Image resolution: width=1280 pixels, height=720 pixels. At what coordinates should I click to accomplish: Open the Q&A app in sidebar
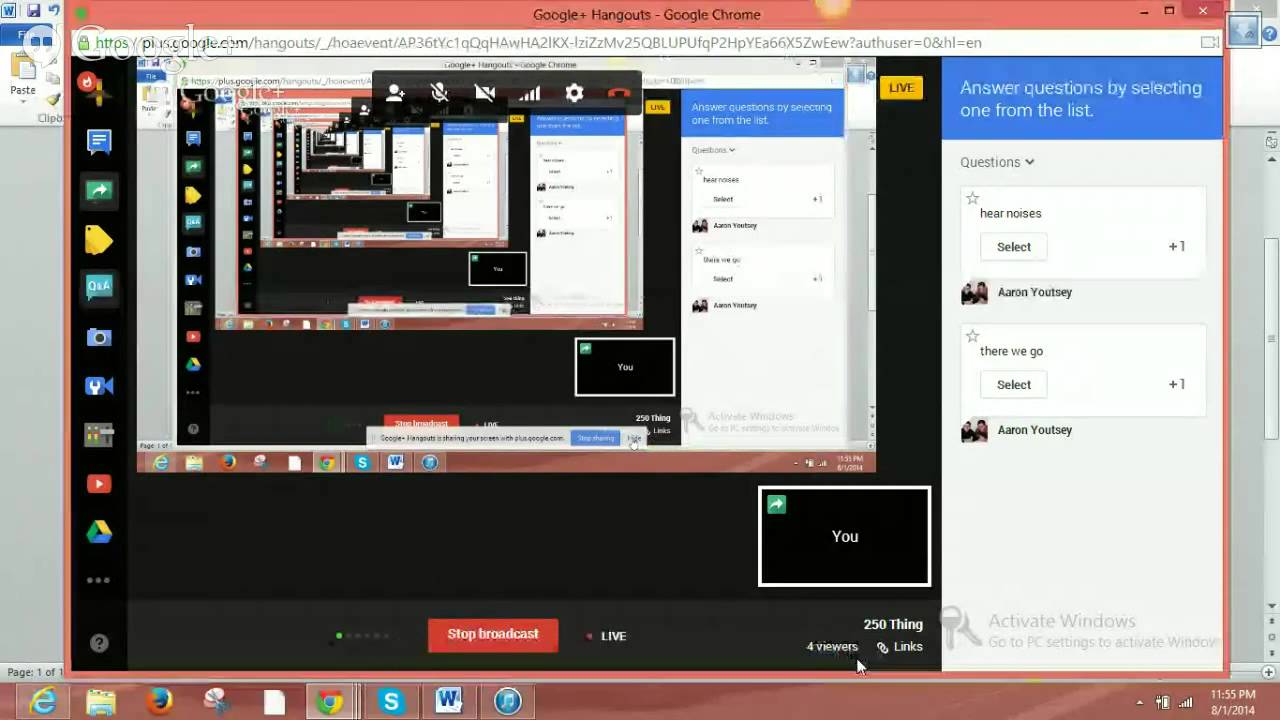99,287
